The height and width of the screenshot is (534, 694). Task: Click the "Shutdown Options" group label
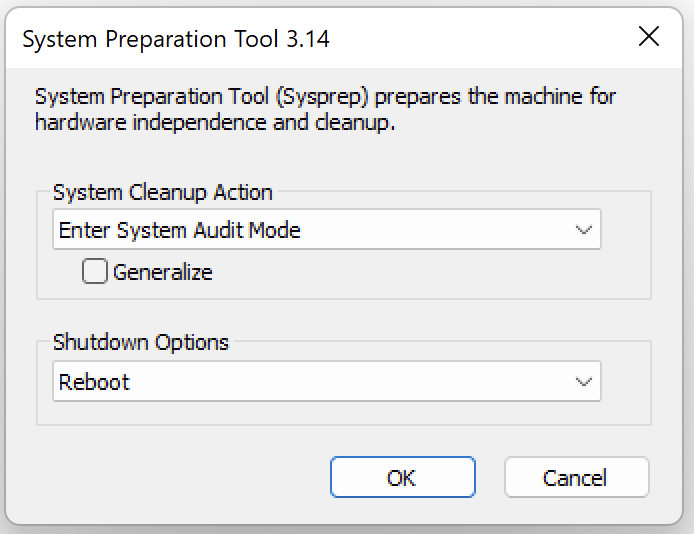pos(141,342)
